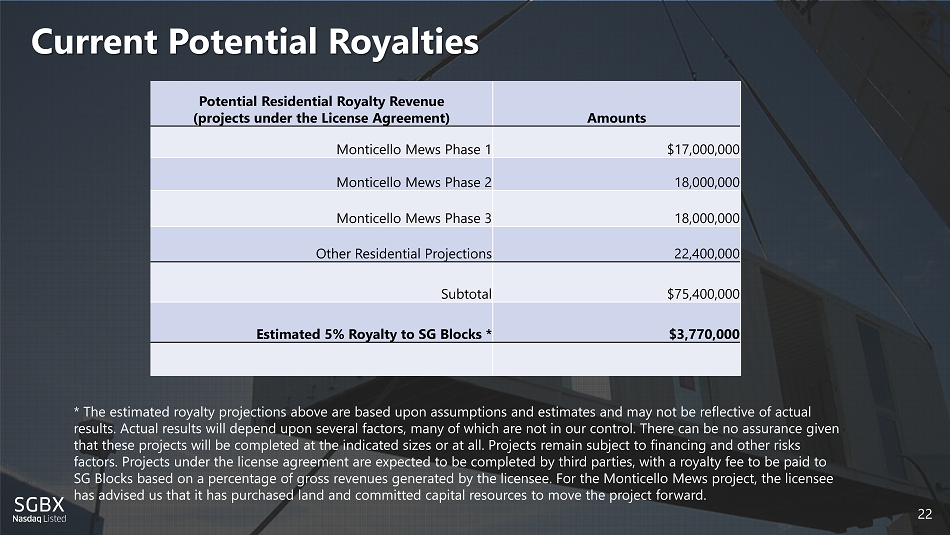This screenshot has height=535, width=950.
Task: Click the slide title Current Potential Royalties
Action: pyautogui.click(x=255, y=42)
